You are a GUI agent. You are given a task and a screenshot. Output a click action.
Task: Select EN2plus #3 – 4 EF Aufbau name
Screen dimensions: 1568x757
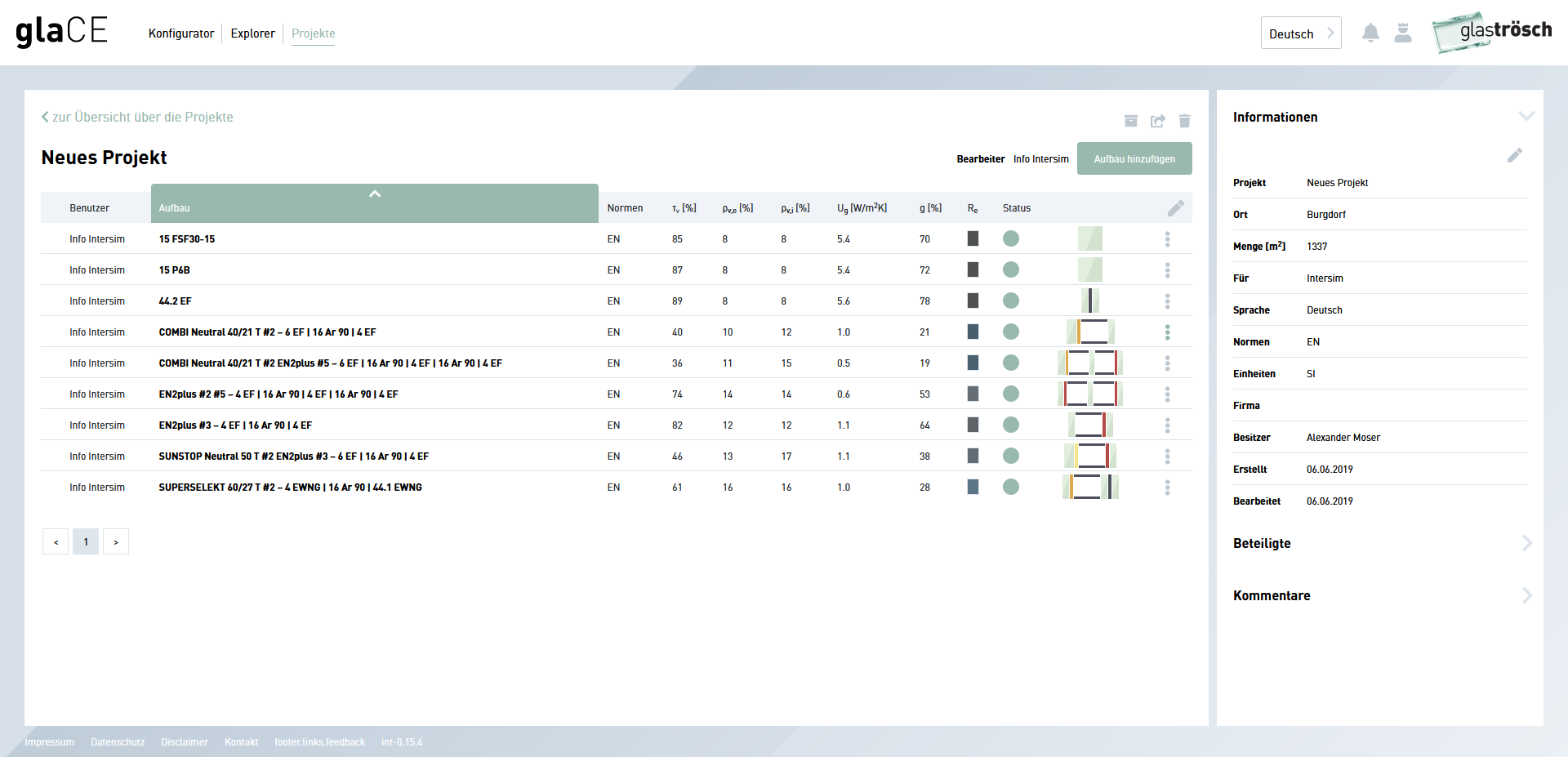[x=235, y=425]
